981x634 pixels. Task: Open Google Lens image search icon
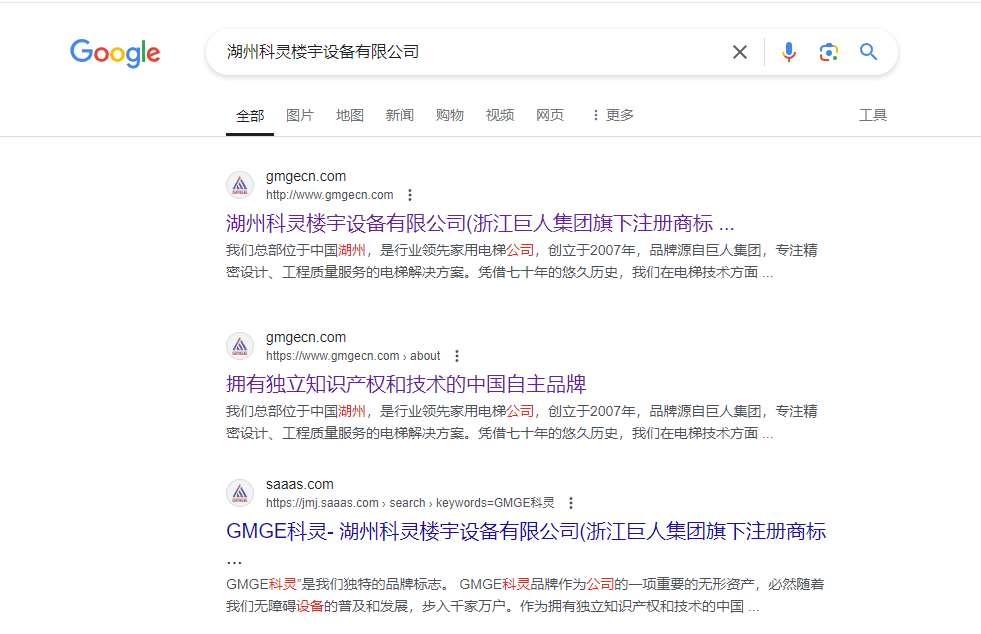tap(828, 52)
